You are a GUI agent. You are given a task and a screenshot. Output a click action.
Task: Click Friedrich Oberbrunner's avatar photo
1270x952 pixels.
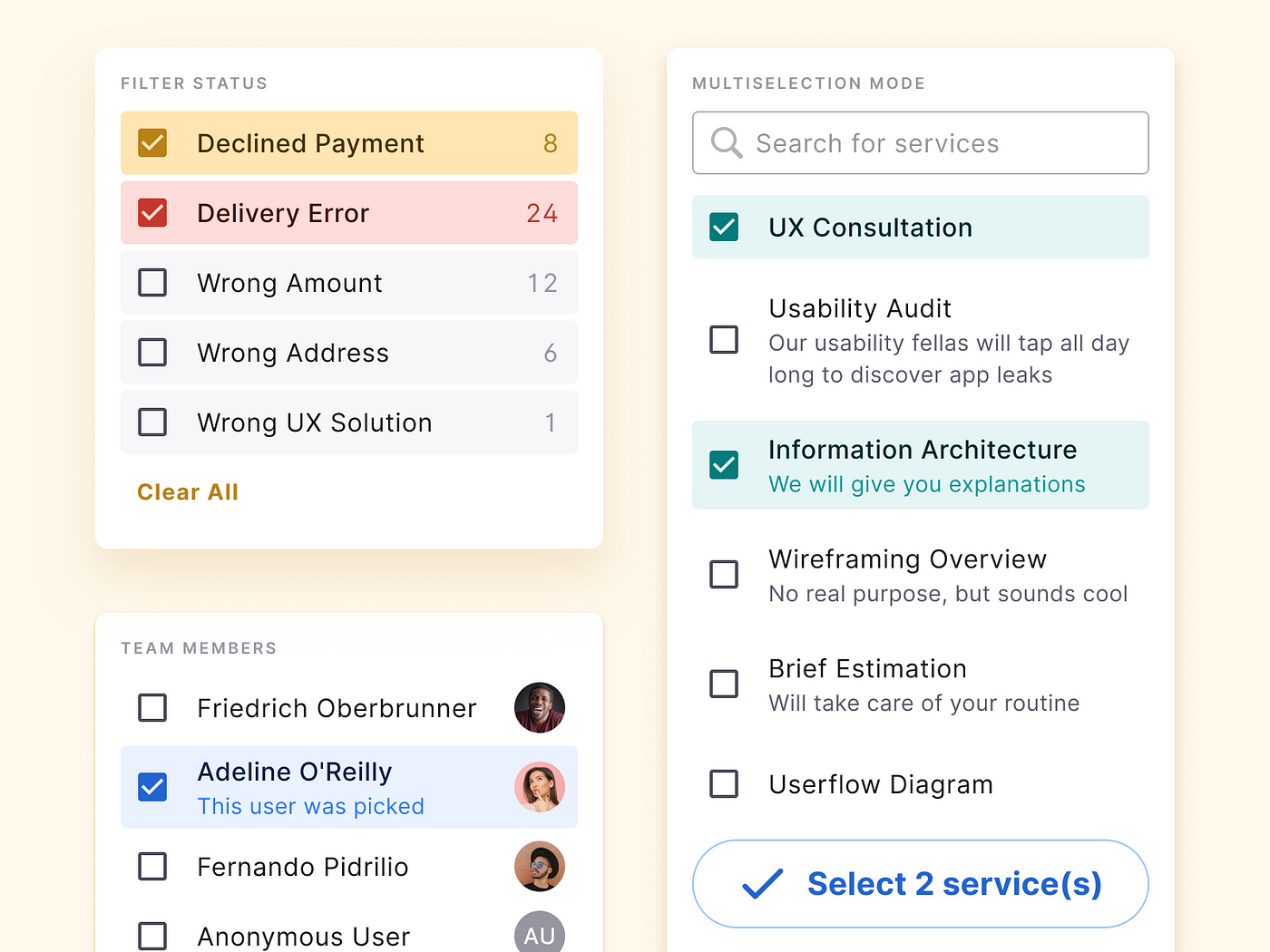(x=540, y=708)
